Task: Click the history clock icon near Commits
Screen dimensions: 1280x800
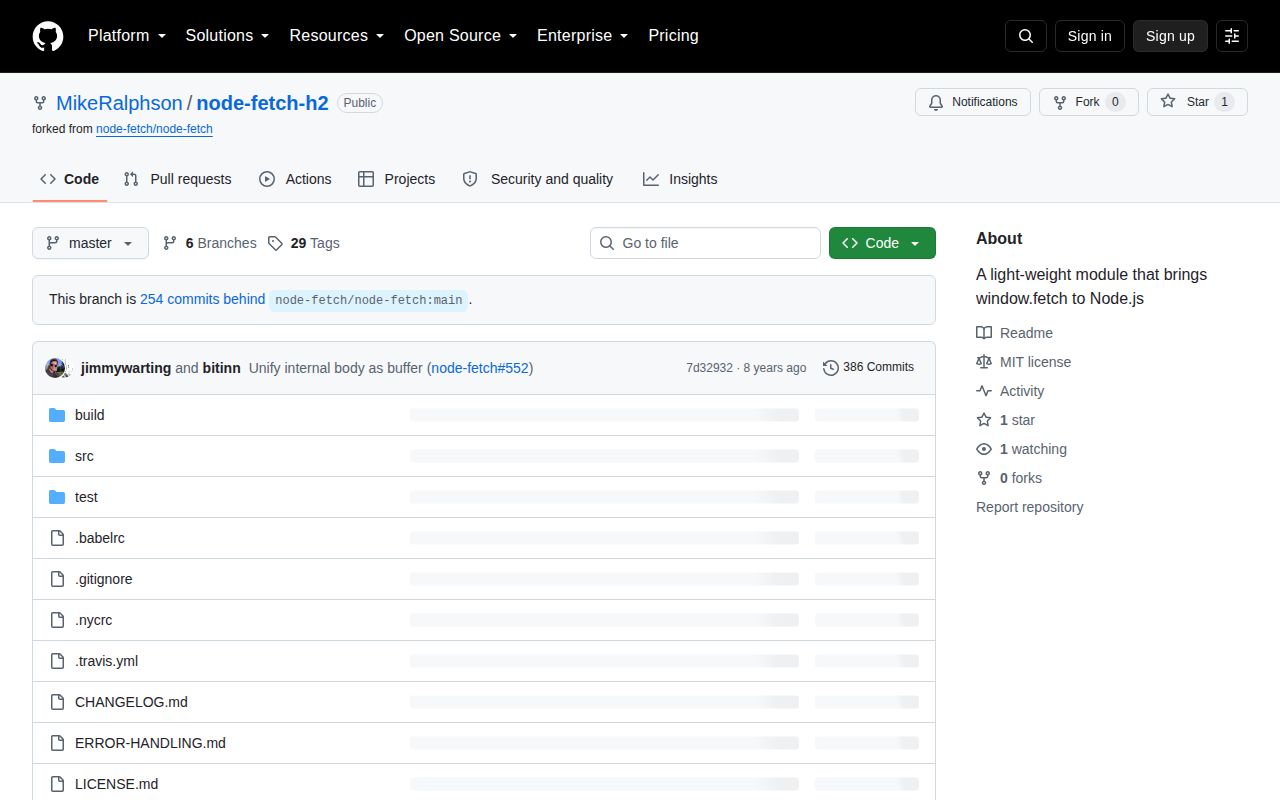Action: point(831,368)
